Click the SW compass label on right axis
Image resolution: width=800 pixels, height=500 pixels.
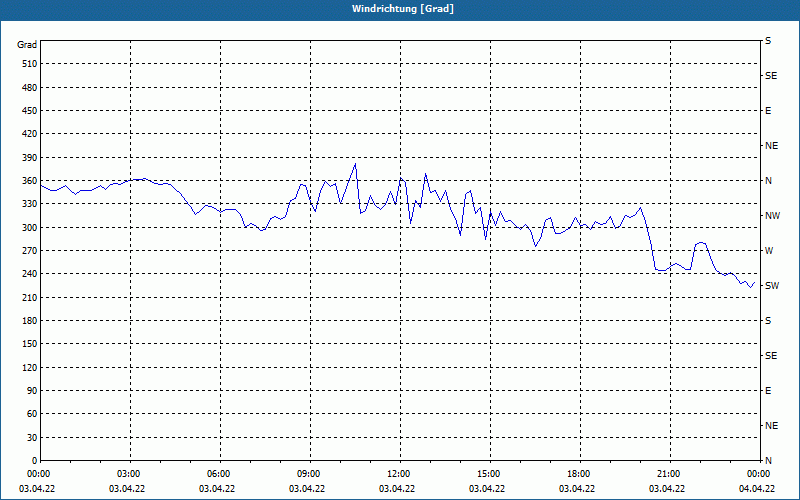pyautogui.click(x=772, y=286)
